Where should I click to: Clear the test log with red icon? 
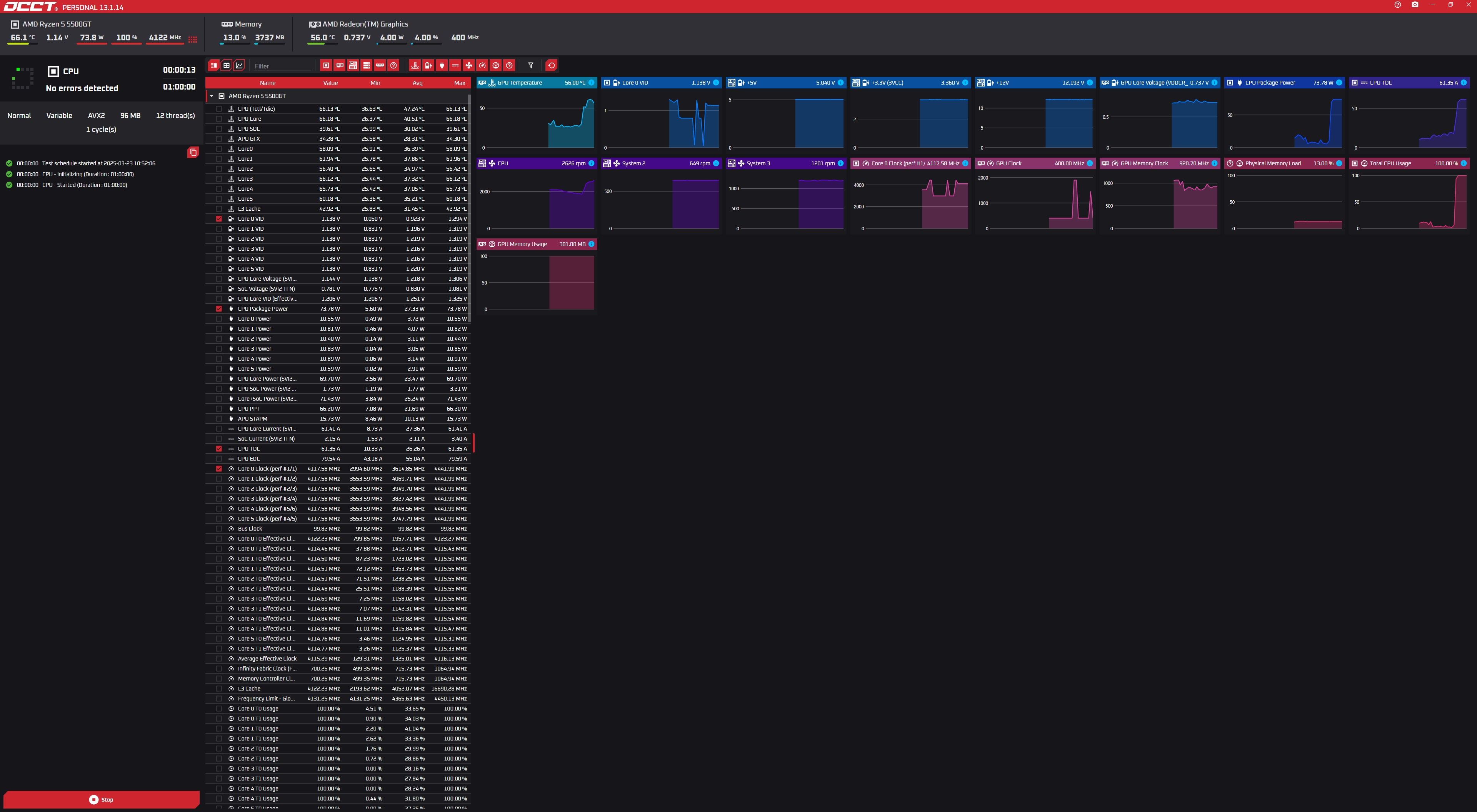193,152
